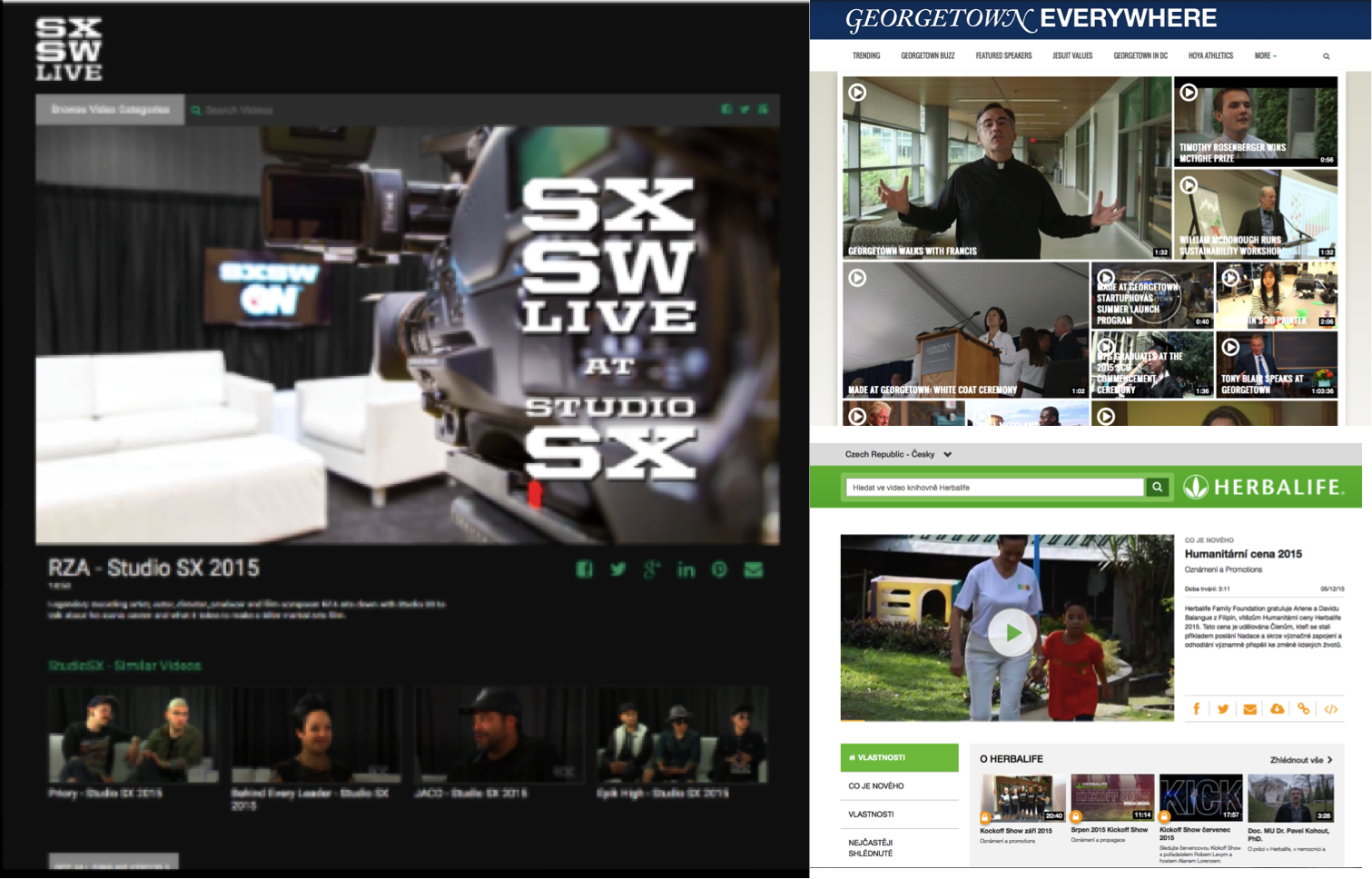Open Georgetown 3D printer video thumbnail
Viewport: 1372px width, 879px height.
pyautogui.click(x=1277, y=295)
